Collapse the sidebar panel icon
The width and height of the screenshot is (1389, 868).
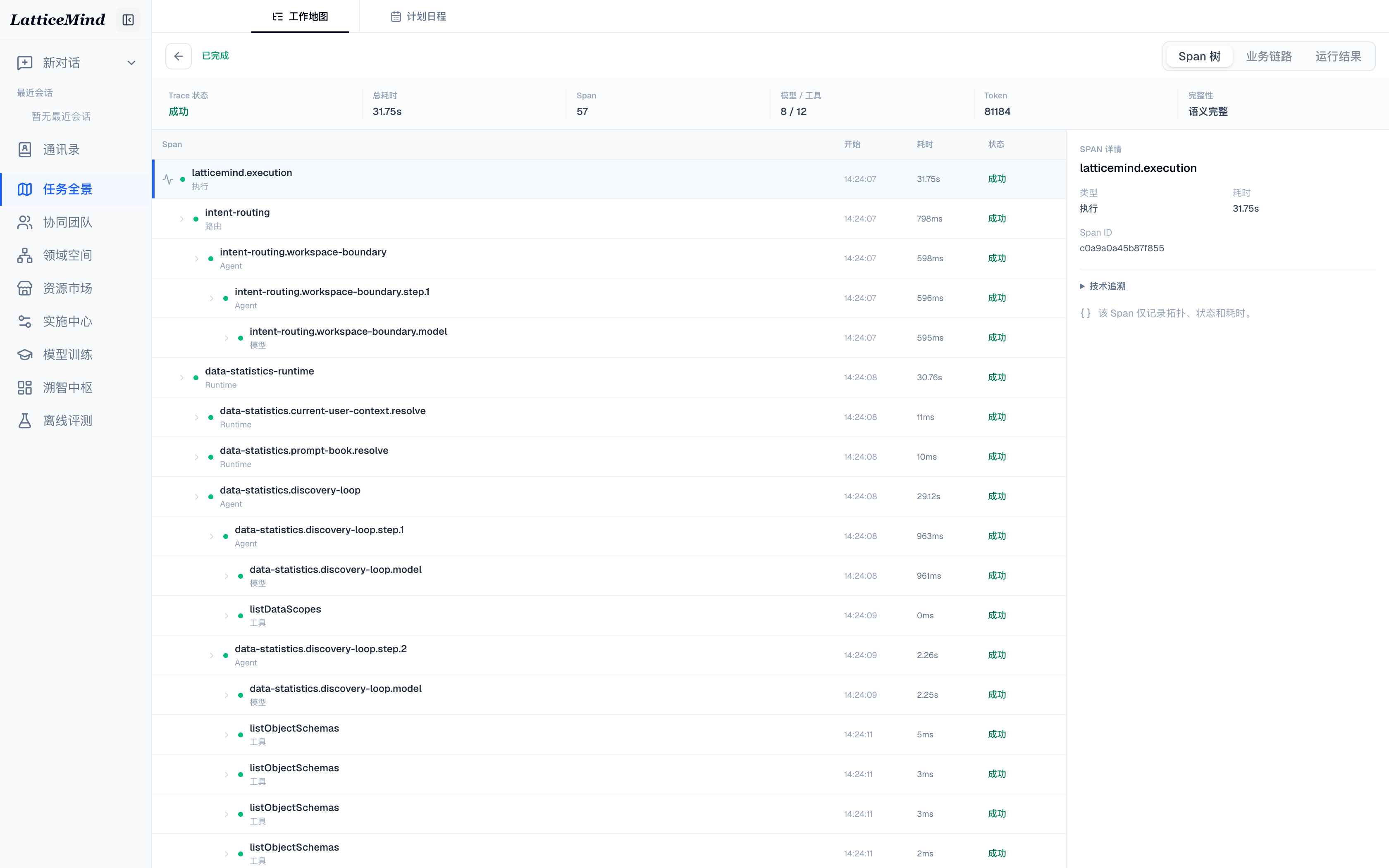(128, 20)
